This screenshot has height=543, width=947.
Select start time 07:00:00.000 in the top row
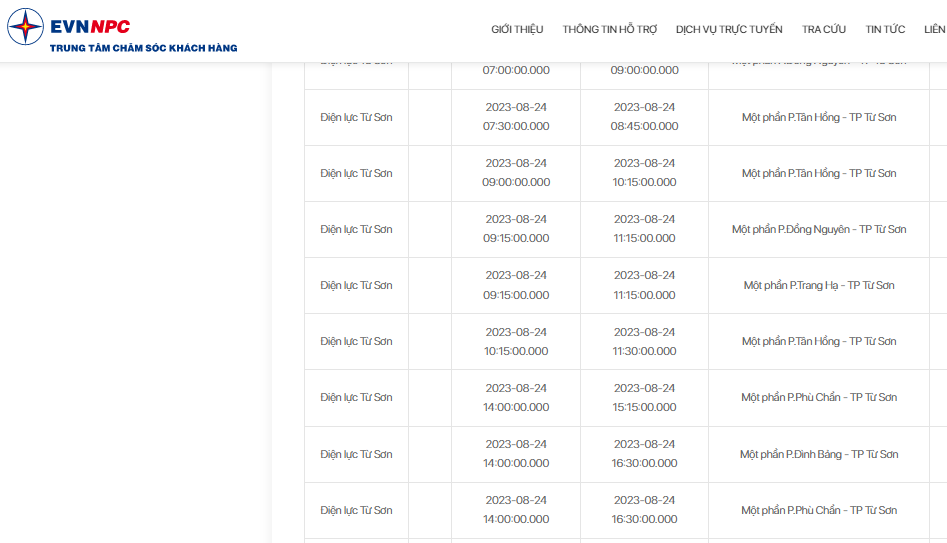pos(516,70)
